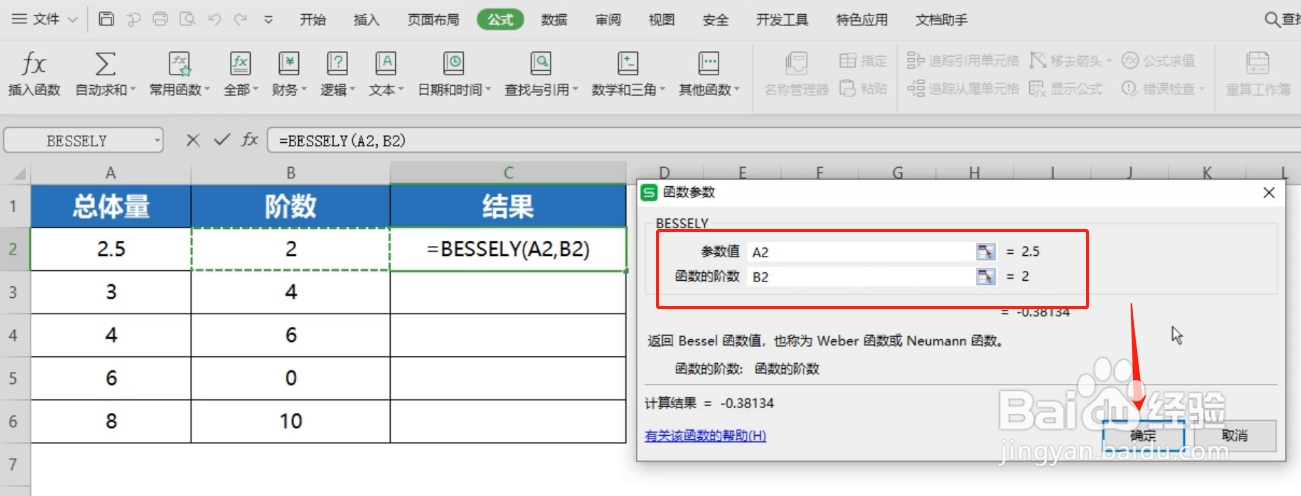Toggle 显示公式 in the ribbon
The height and width of the screenshot is (496, 1301).
(x=1066, y=89)
